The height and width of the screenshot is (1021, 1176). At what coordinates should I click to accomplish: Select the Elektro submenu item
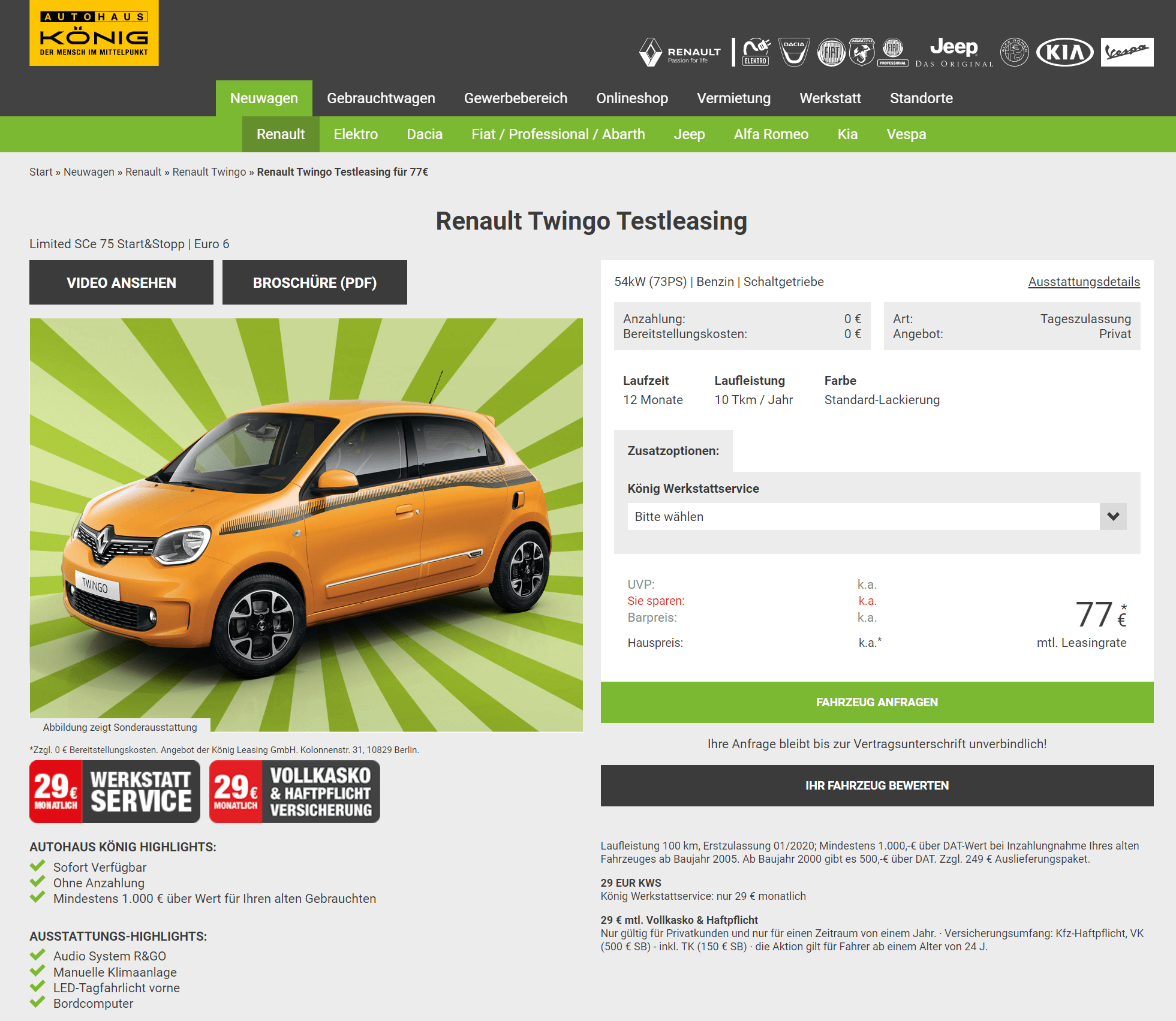(356, 134)
